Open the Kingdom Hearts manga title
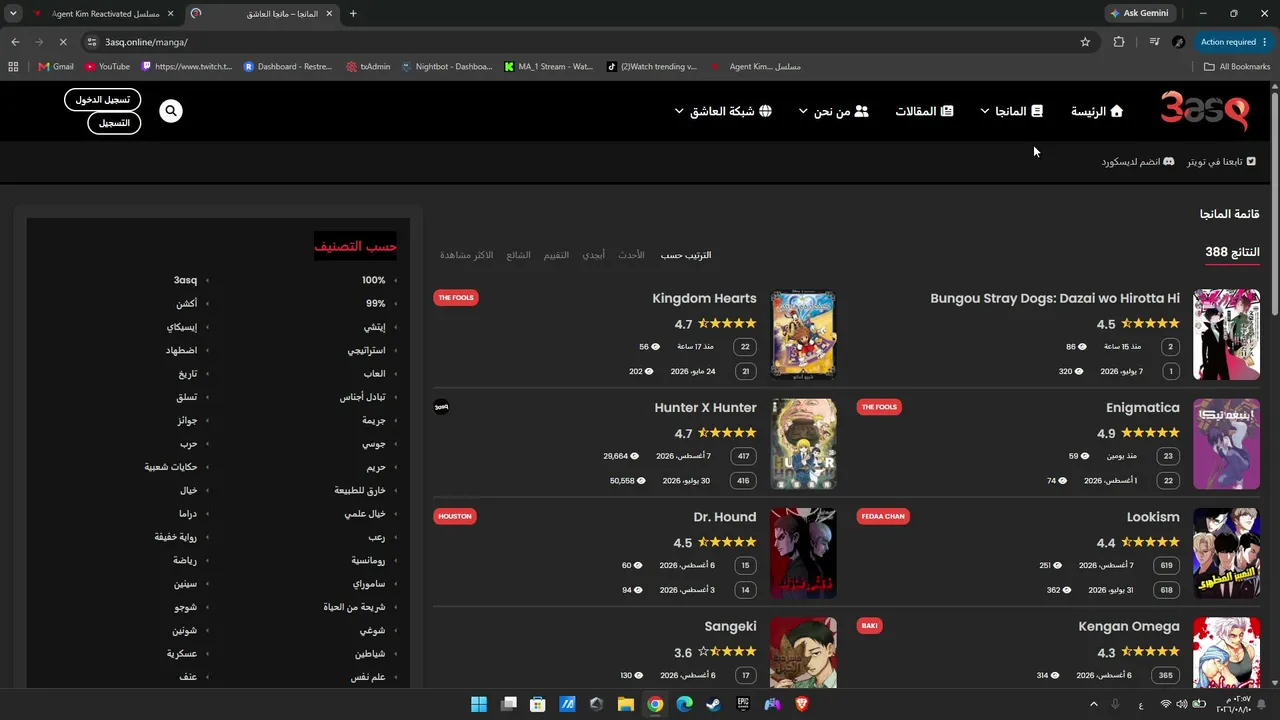The height and width of the screenshot is (720, 1280). pos(704,298)
